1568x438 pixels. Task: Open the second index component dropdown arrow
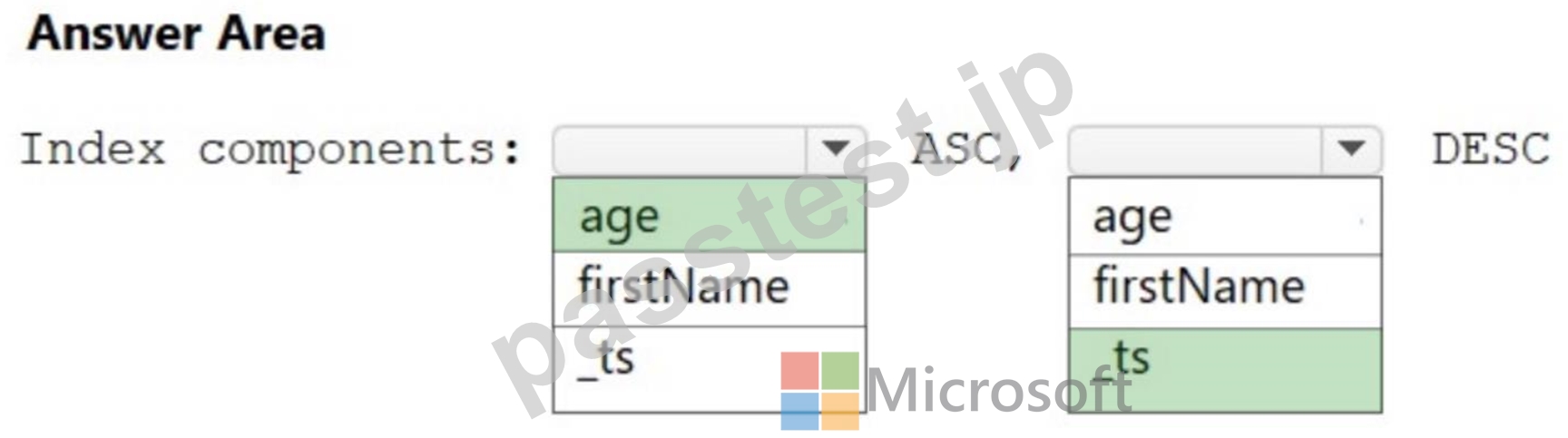[x=1351, y=149]
